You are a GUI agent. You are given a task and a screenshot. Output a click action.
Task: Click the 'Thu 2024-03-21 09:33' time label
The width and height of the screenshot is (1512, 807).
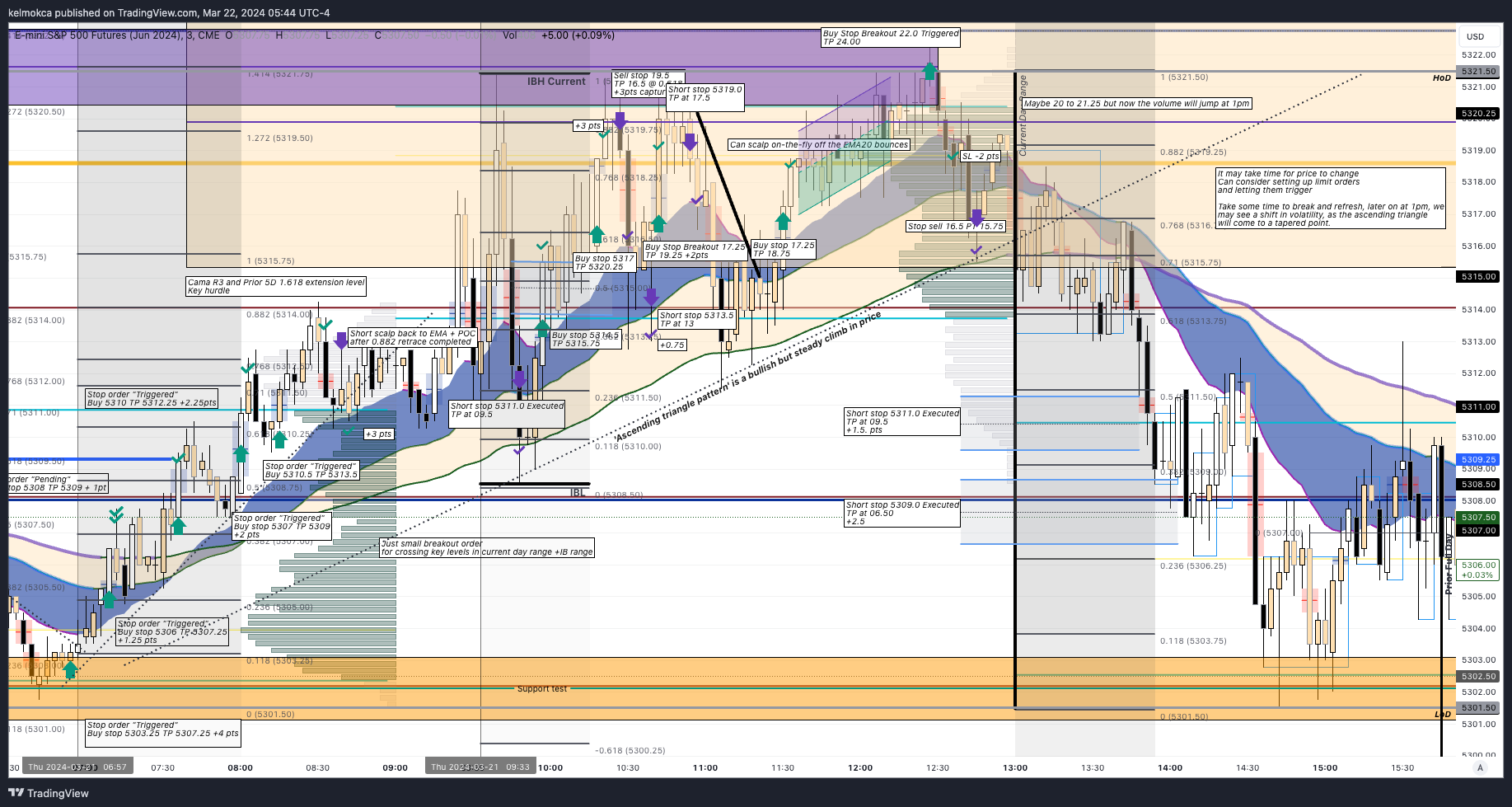(x=480, y=767)
